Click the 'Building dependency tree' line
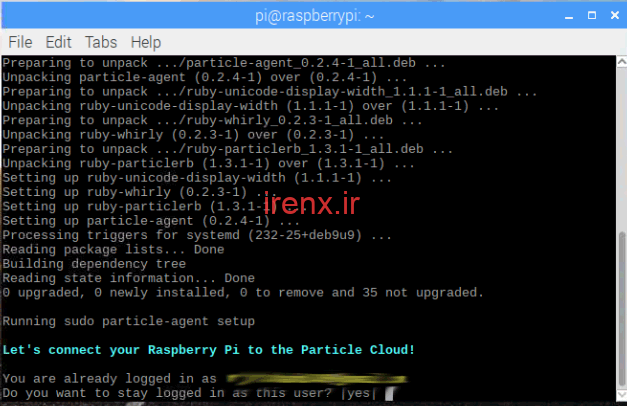Viewport: 627px width, 406px height. point(94,264)
